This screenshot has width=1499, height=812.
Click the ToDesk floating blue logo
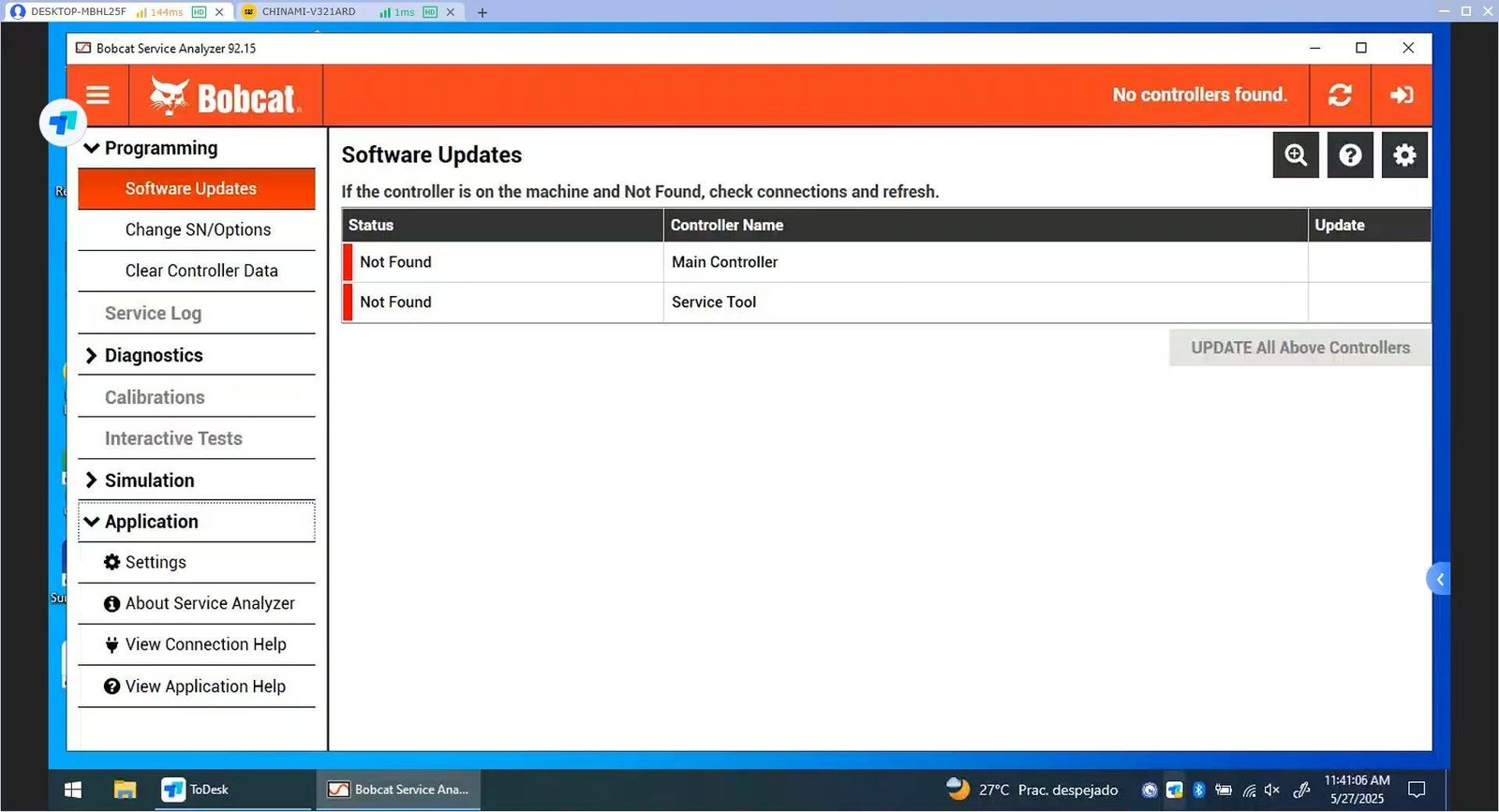[x=63, y=123]
